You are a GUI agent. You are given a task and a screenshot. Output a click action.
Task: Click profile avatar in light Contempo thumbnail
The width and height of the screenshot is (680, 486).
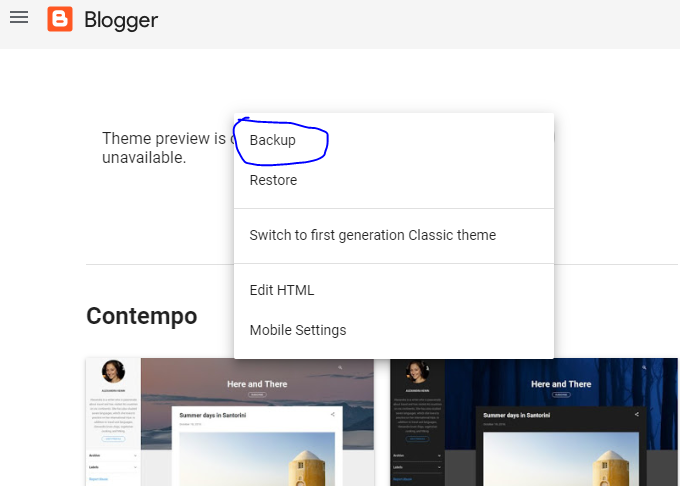click(x=113, y=372)
